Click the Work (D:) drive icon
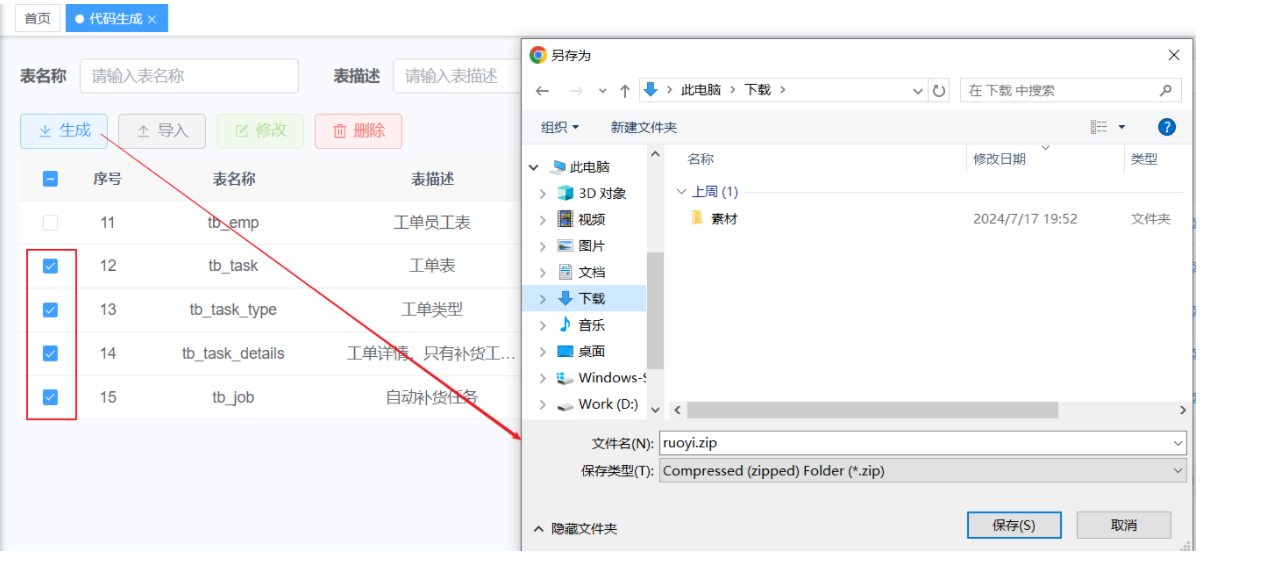This screenshot has width=1262, height=561. [x=566, y=404]
